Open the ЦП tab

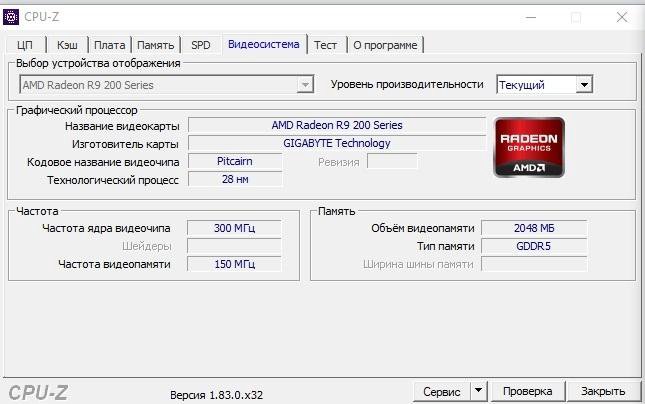click(x=26, y=45)
